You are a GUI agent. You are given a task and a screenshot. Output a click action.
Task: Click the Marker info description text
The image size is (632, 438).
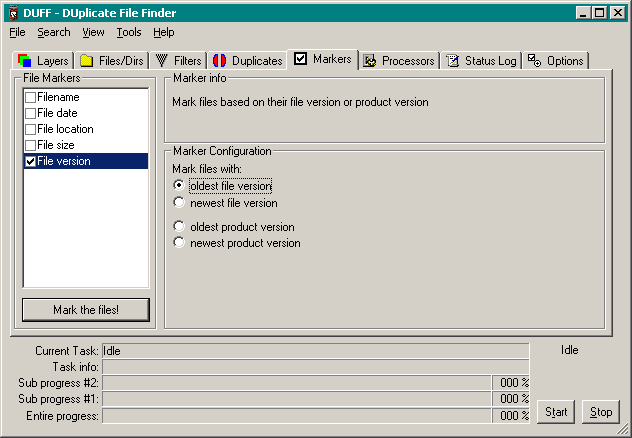click(x=300, y=102)
